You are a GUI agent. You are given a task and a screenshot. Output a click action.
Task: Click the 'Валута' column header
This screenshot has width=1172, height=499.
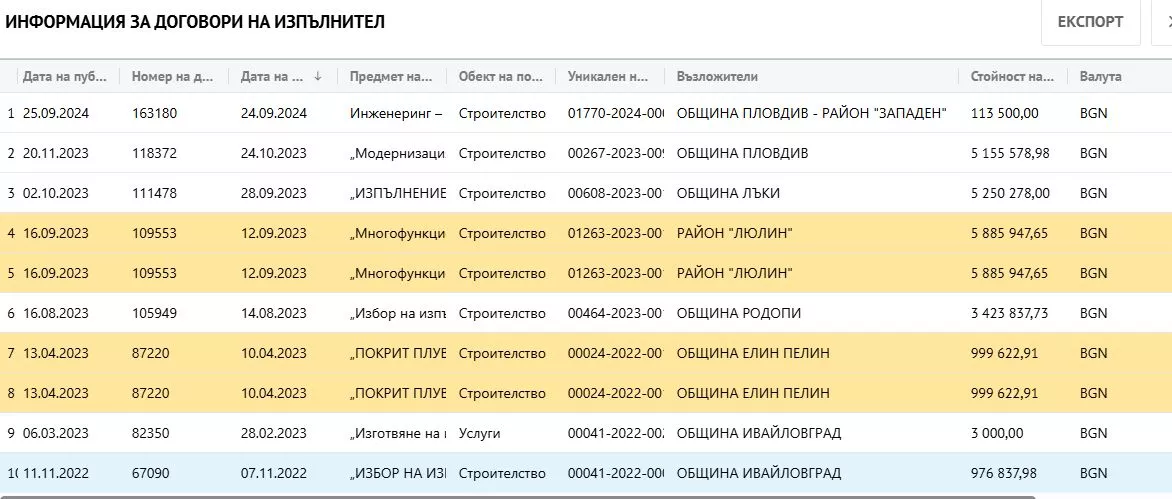pos(1100,76)
